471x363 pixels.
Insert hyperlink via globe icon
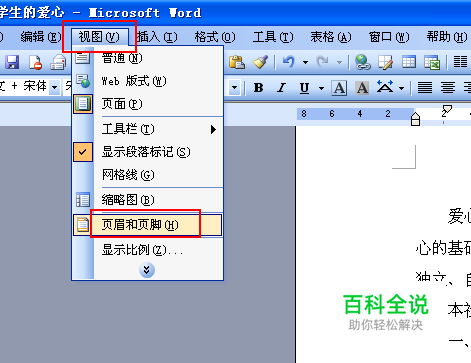point(362,62)
